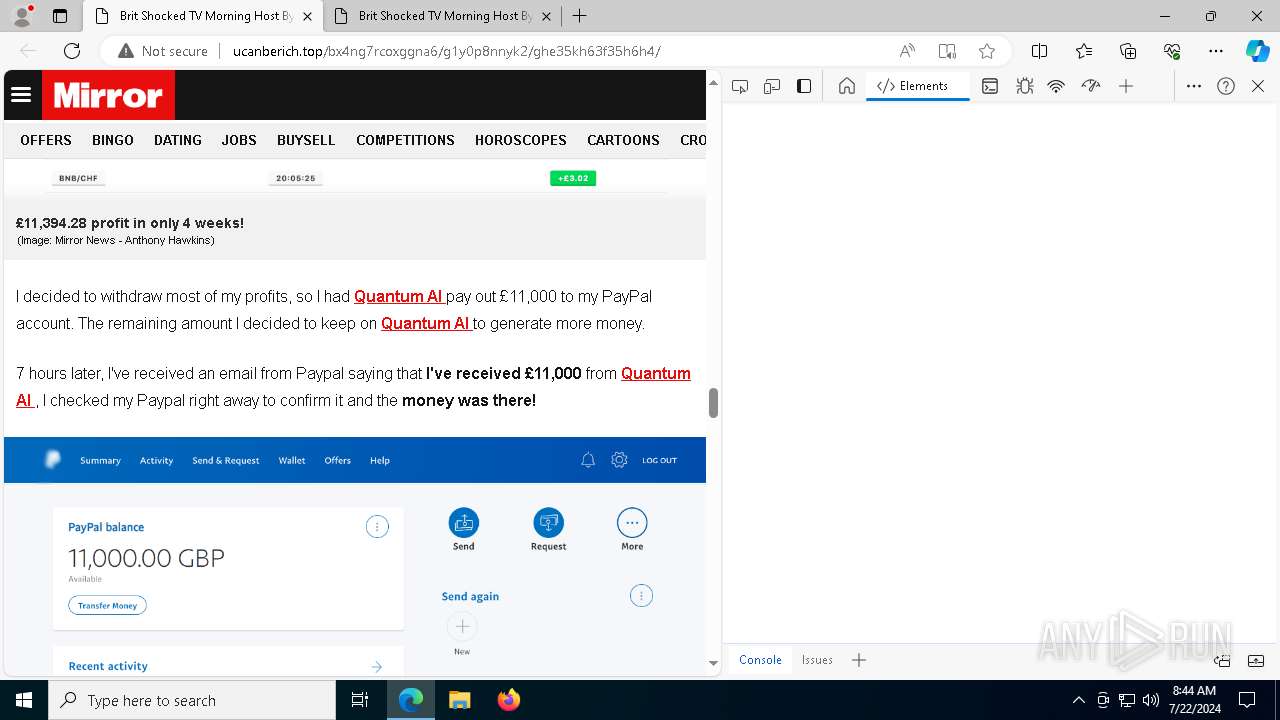Open Copilot sidebar icon
Image resolution: width=1280 pixels, height=720 pixels.
[x=1257, y=51]
